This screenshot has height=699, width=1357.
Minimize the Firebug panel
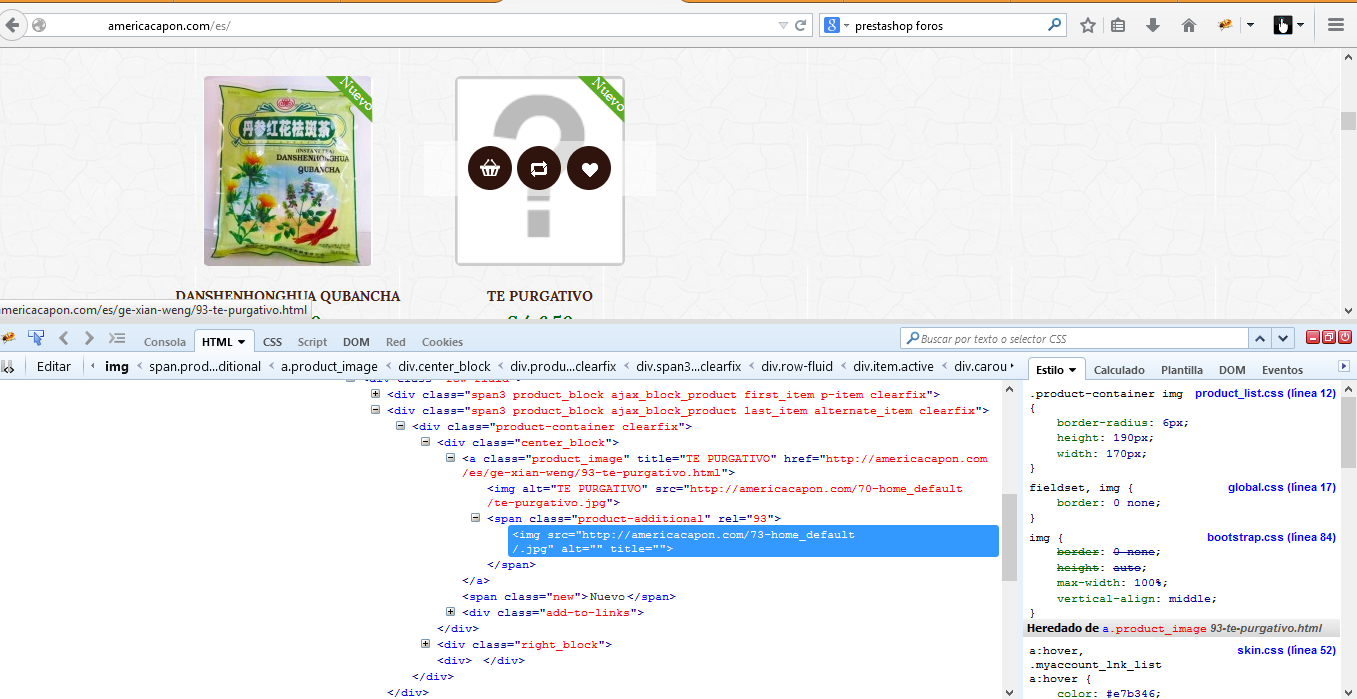tap(1315, 338)
